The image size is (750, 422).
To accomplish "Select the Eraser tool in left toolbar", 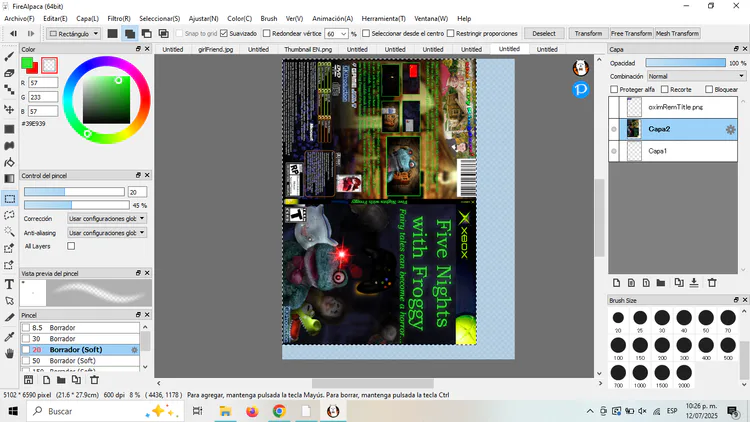I will (x=9, y=73).
